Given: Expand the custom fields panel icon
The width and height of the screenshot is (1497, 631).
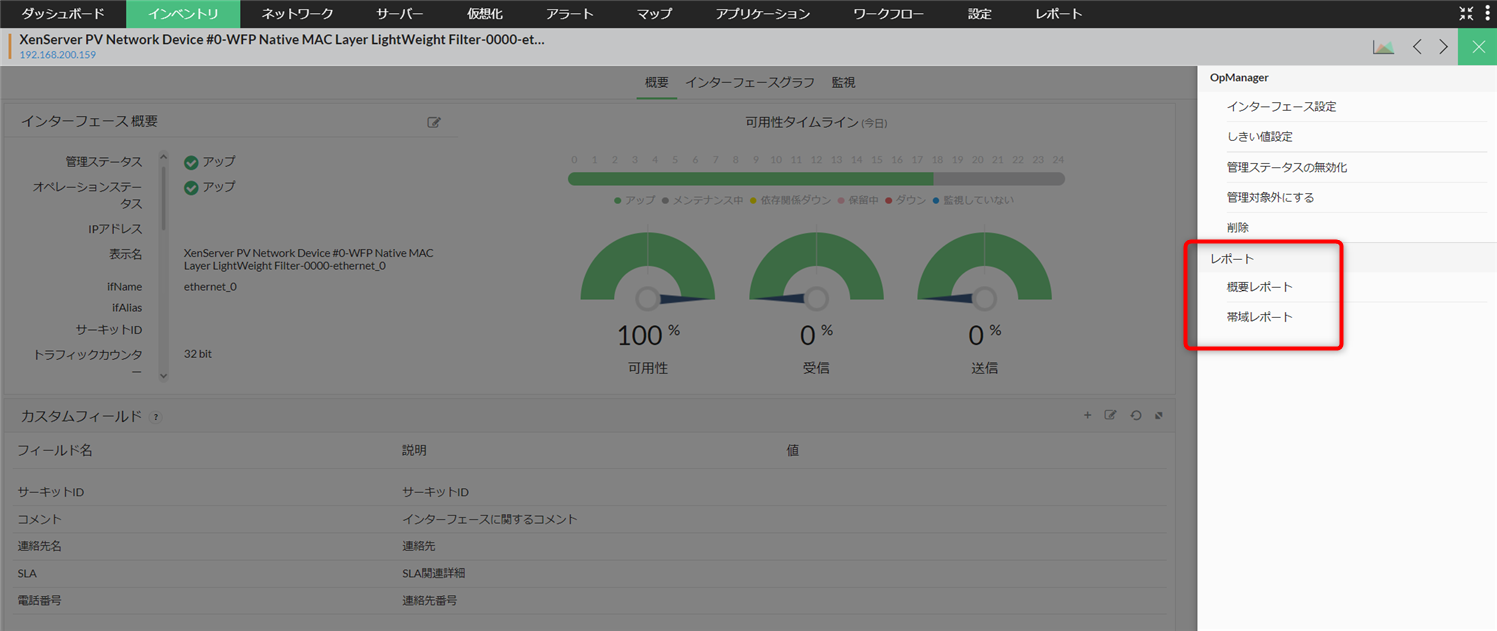Looking at the screenshot, I should click(x=1159, y=415).
